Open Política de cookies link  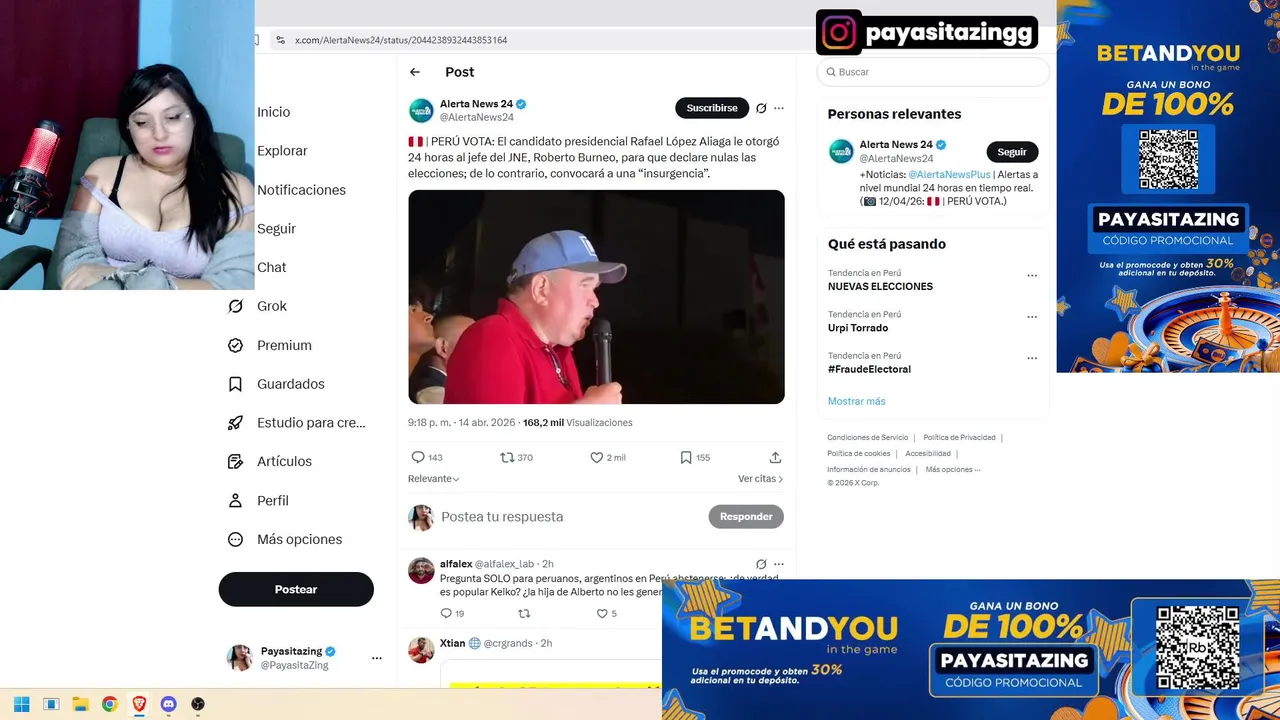pos(858,454)
